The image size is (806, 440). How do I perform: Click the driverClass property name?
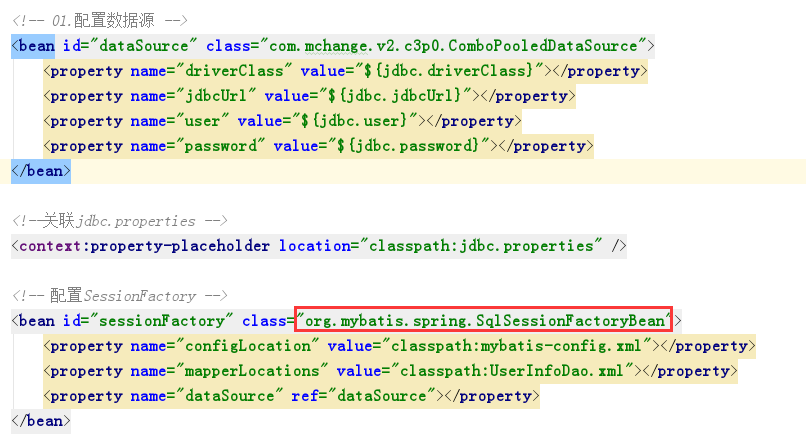point(234,70)
